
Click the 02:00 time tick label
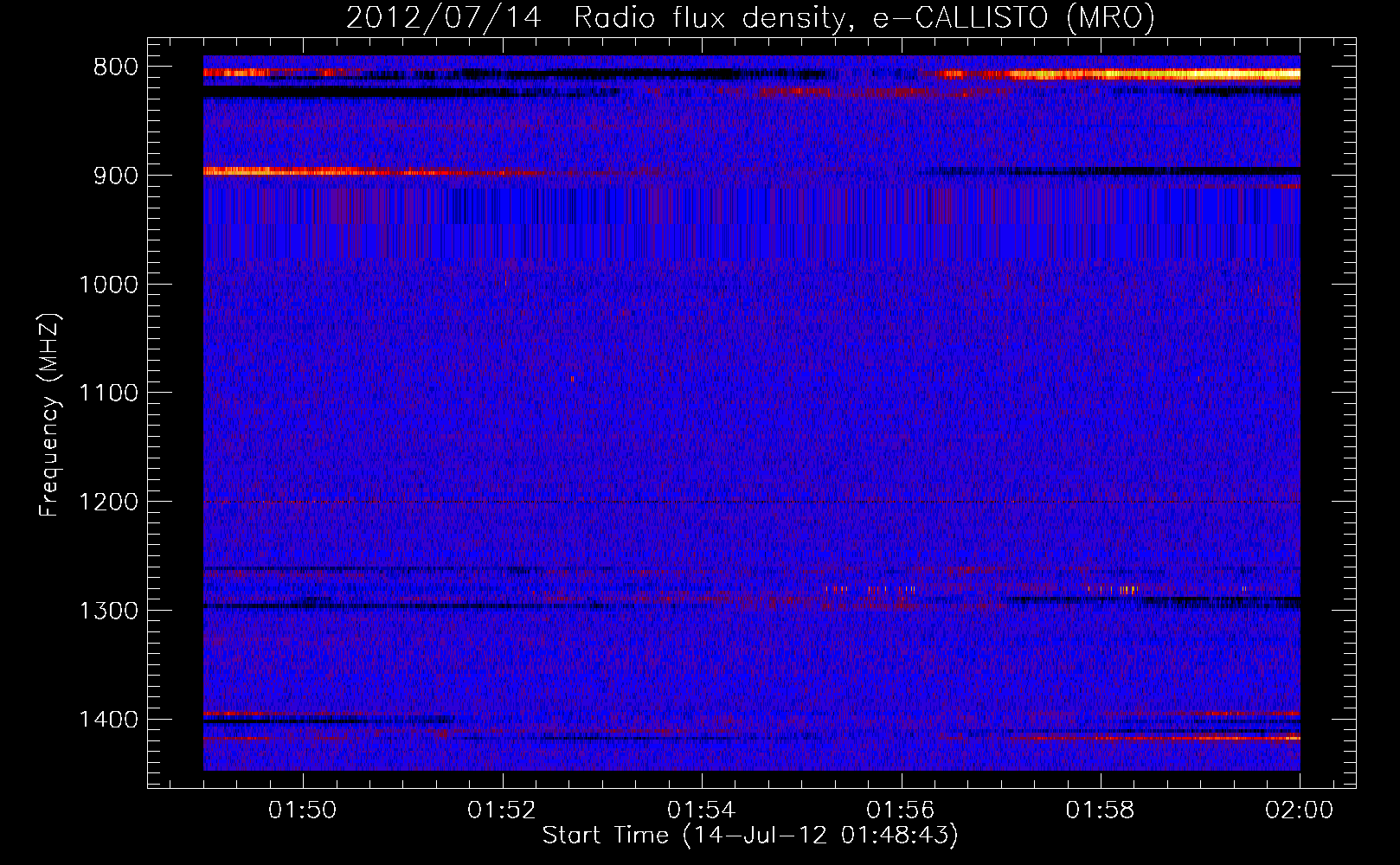pos(1300,811)
